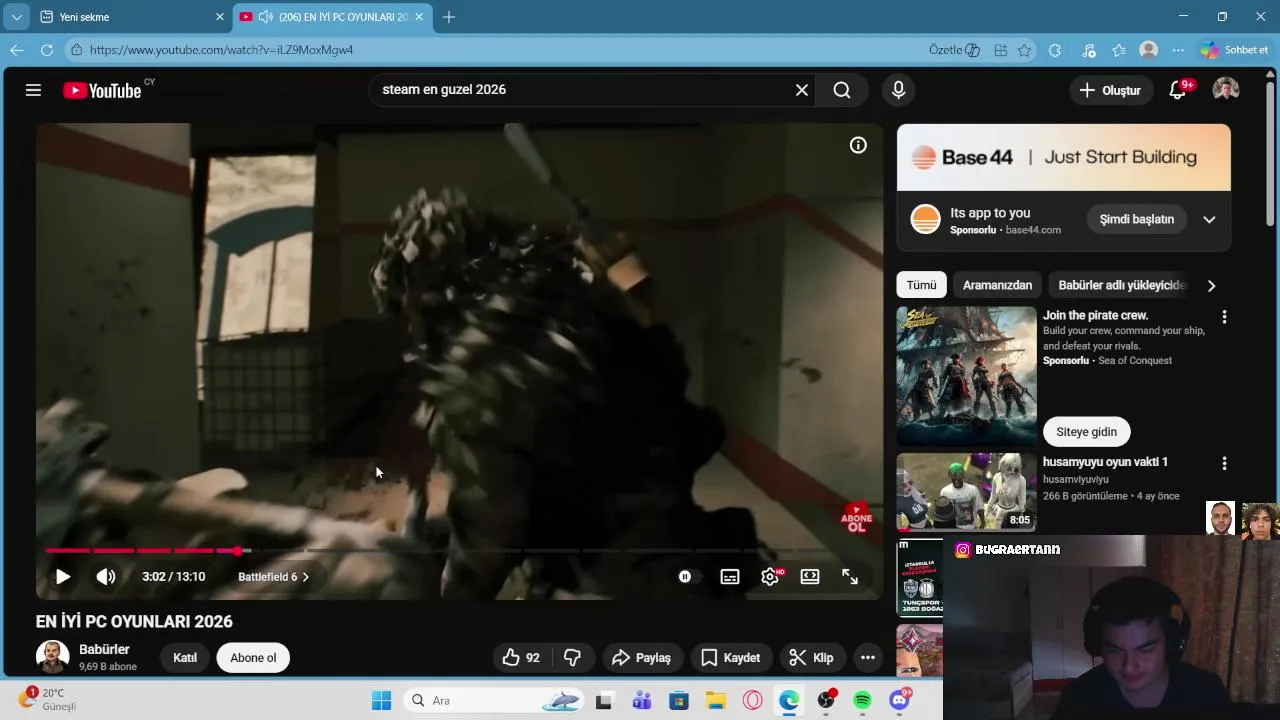
Task: Open options for husamyuyu oyun vakti video
Action: click(x=1224, y=464)
